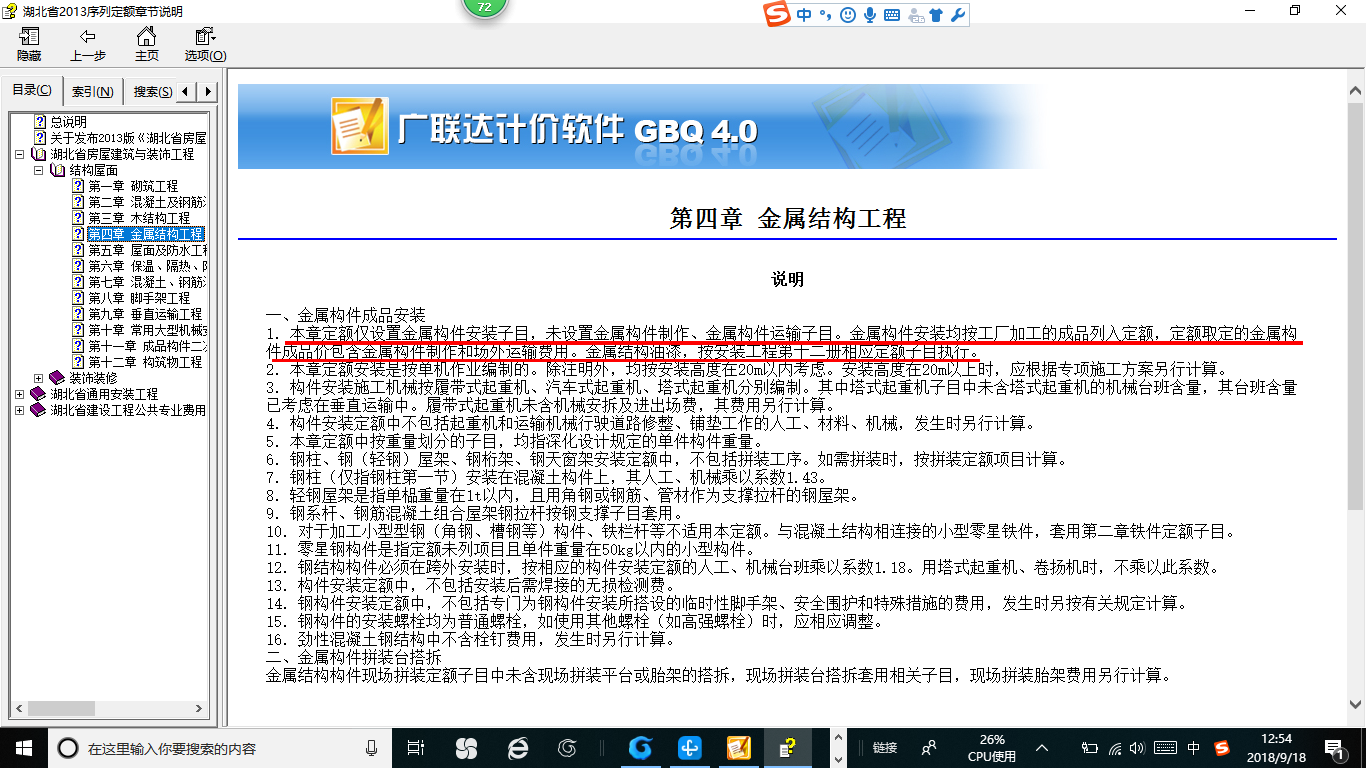Open the Sogou emoji smiley panel
Image resolution: width=1366 pixels, height=768 pixels.
848,15
